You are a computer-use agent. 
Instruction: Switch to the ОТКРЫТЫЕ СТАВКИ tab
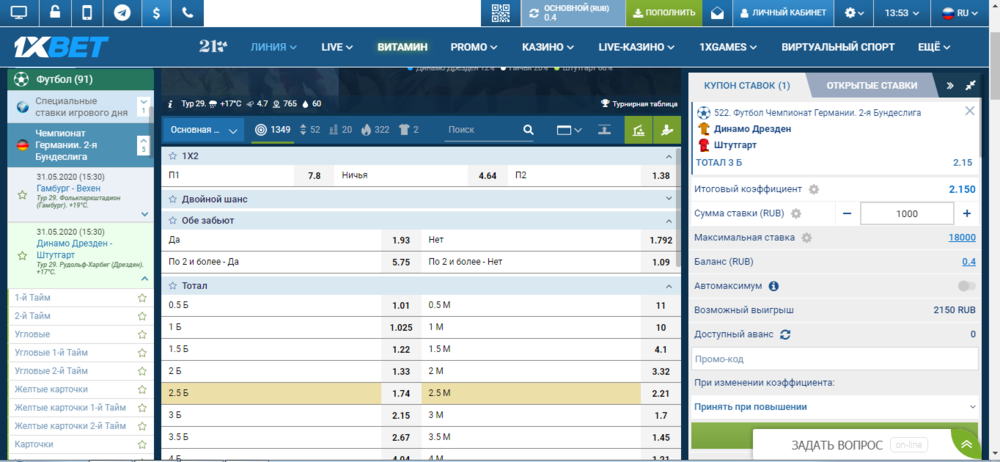tap(872, 86)
